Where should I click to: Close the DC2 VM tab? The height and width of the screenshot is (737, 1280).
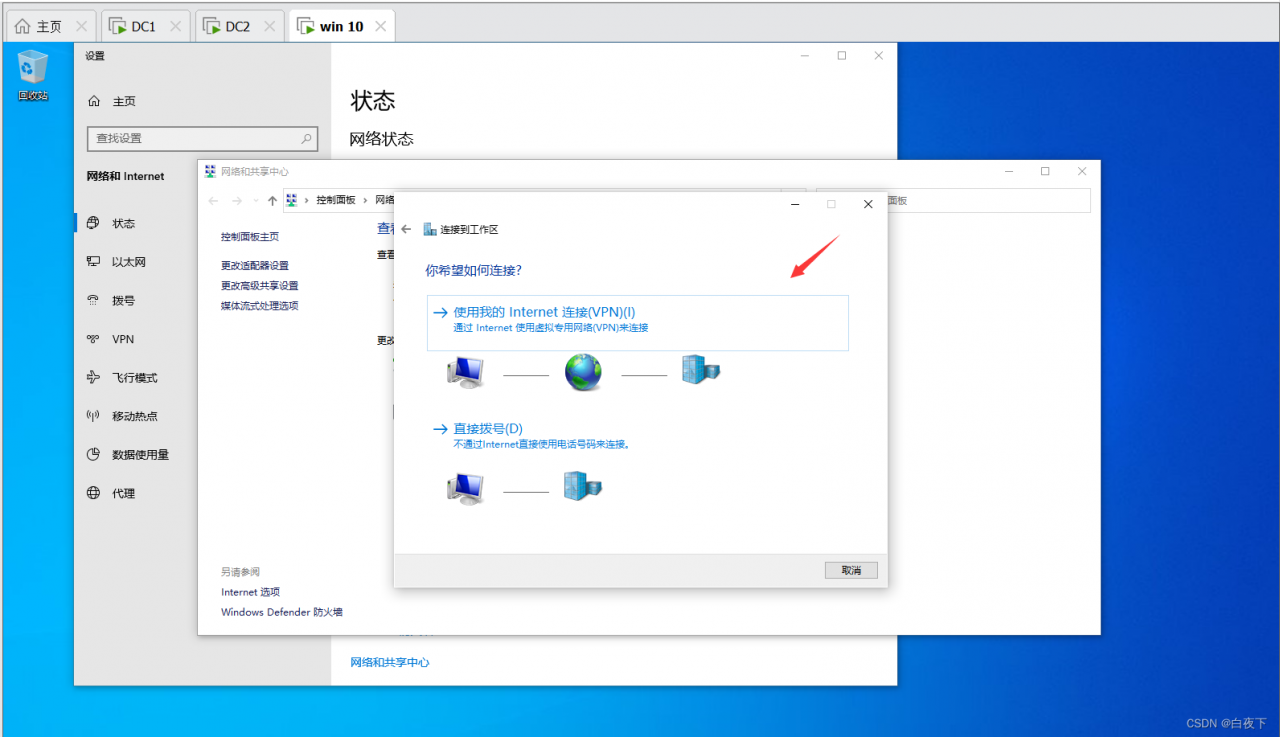click(x=269, y=26)
